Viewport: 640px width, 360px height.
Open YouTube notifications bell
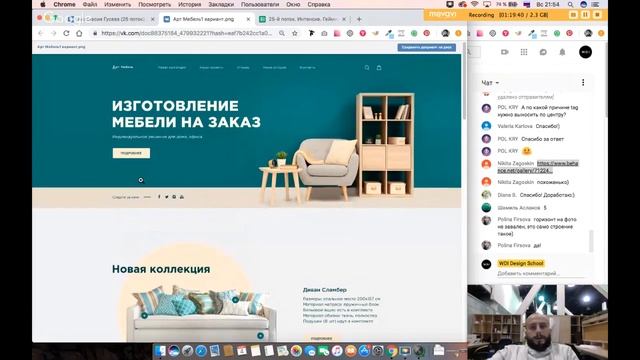click(x=562, y=52)
